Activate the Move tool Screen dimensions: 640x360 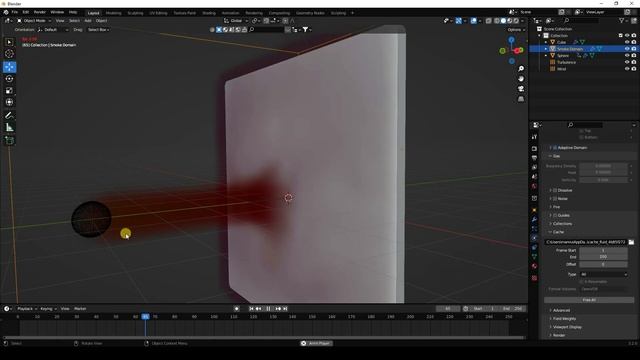[9, 67]
